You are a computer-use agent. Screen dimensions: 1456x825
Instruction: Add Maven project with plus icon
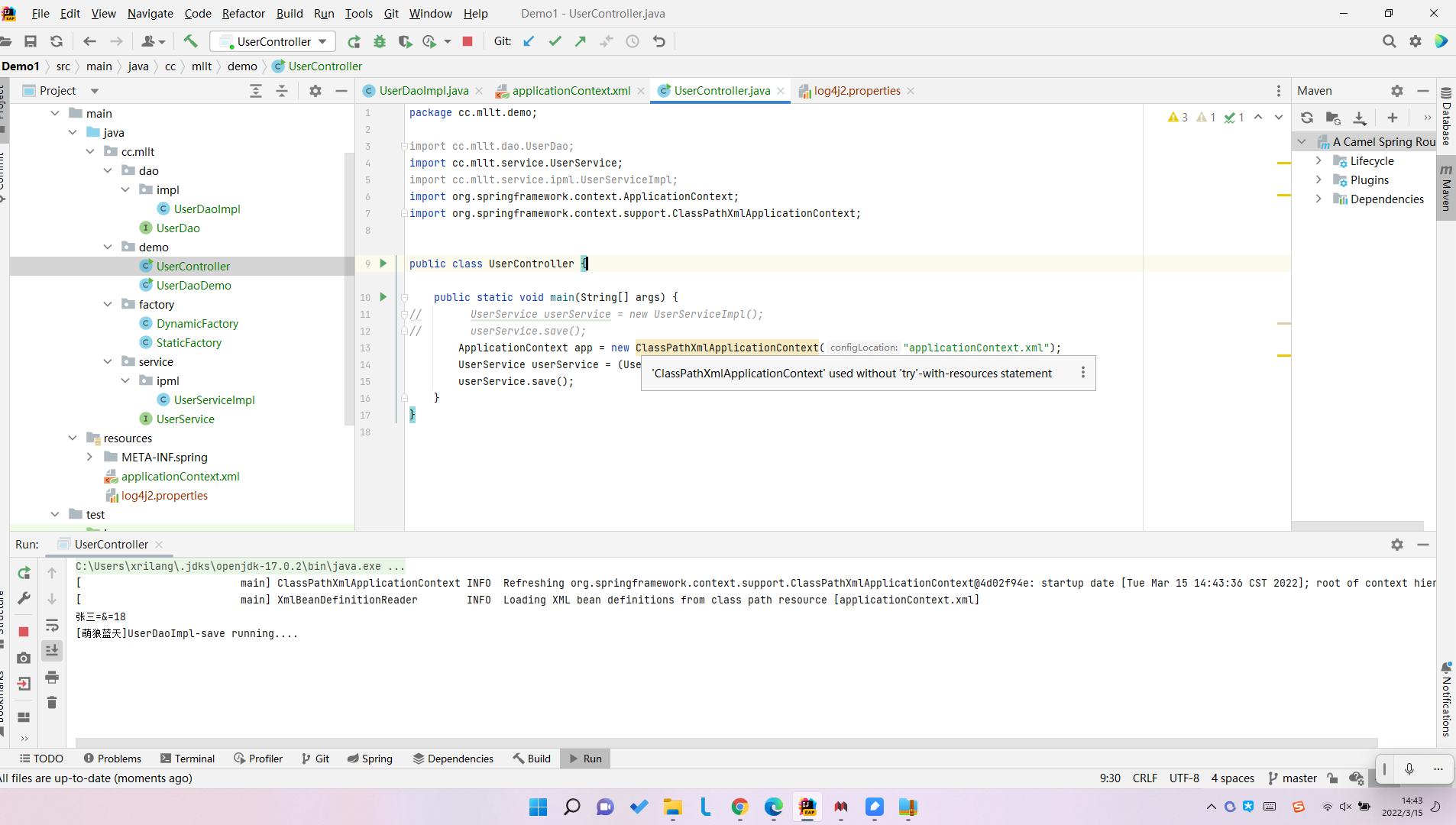pyautogui.click(x=1393, y=118)
